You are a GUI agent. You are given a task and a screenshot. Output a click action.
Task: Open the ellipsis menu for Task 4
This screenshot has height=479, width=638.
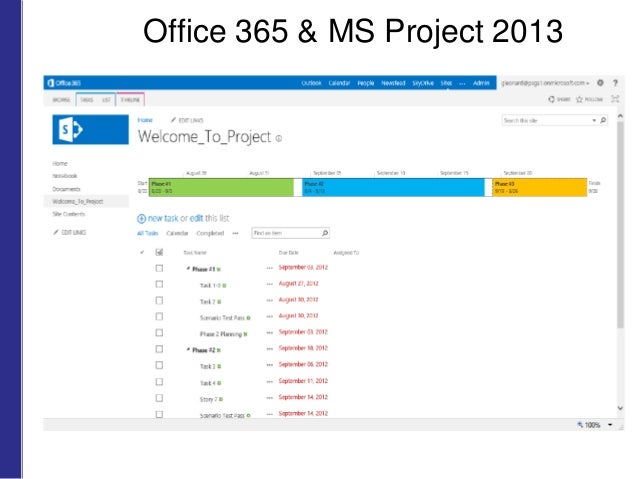269,381
